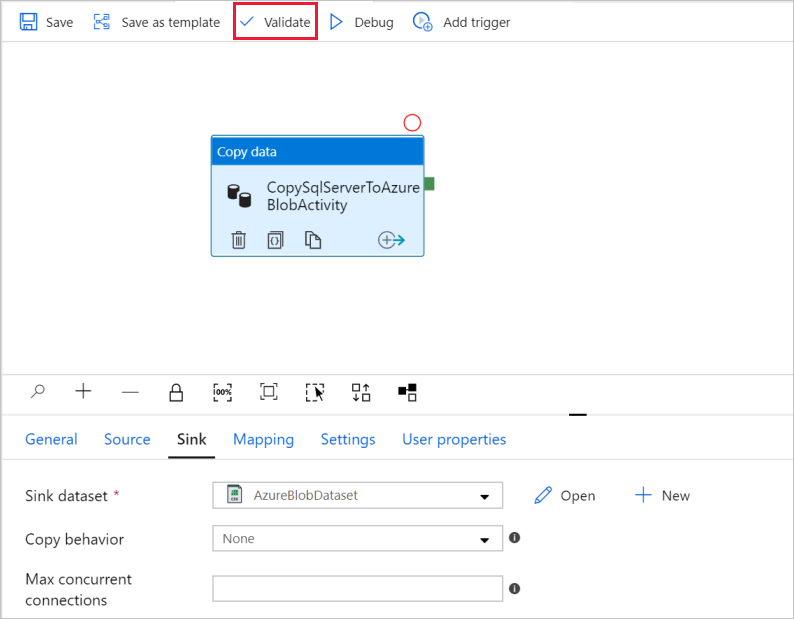Toggle the canvas lock icon
The width and height of the screenshot is (794, 619).
pos(176,392)
